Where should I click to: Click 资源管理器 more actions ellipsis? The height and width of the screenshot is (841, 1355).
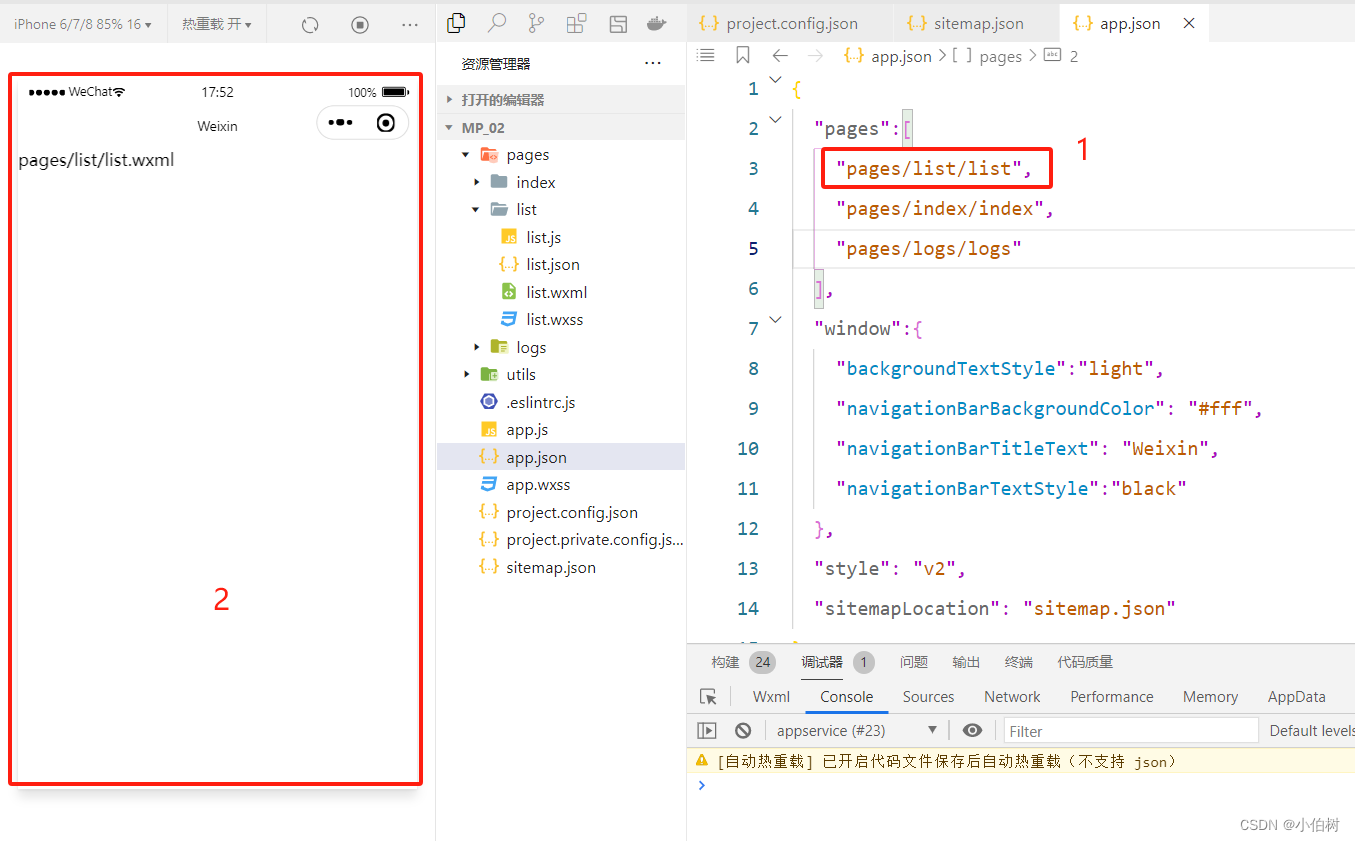pos(653,62)
